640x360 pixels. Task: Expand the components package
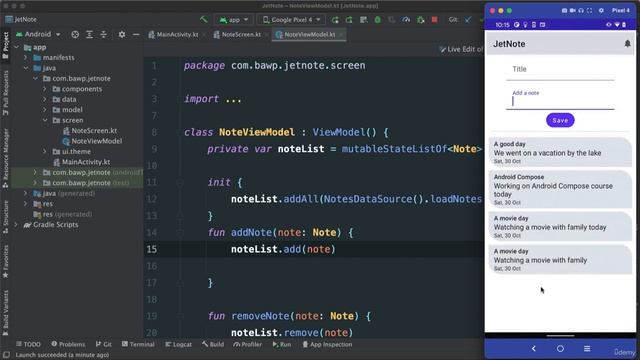tap(45, 89)
